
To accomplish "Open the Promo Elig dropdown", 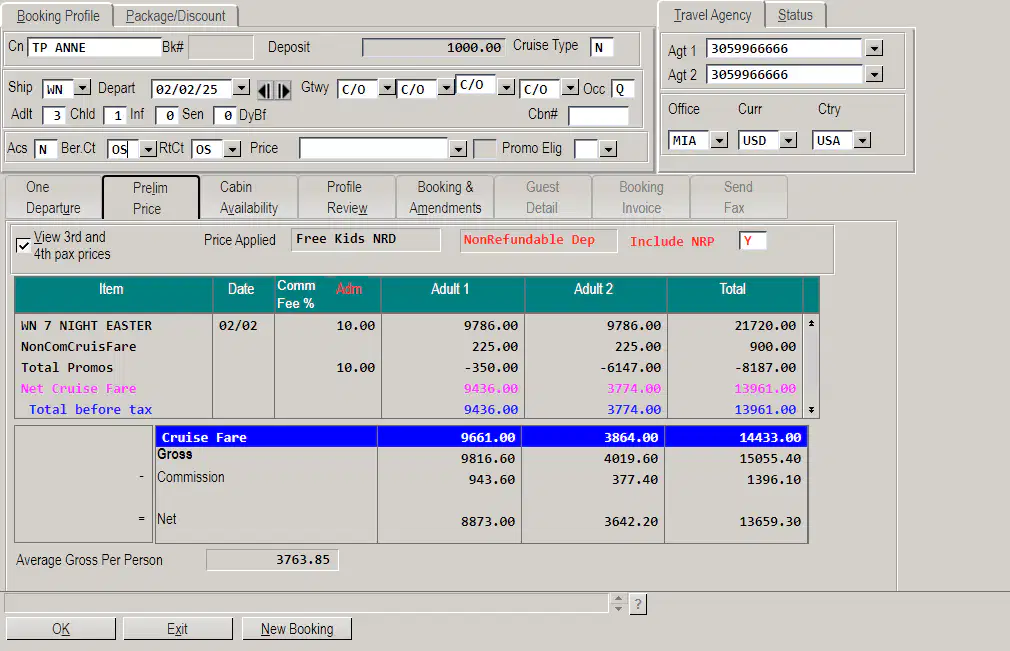I will pyautogui.click(x=608, y=149).
